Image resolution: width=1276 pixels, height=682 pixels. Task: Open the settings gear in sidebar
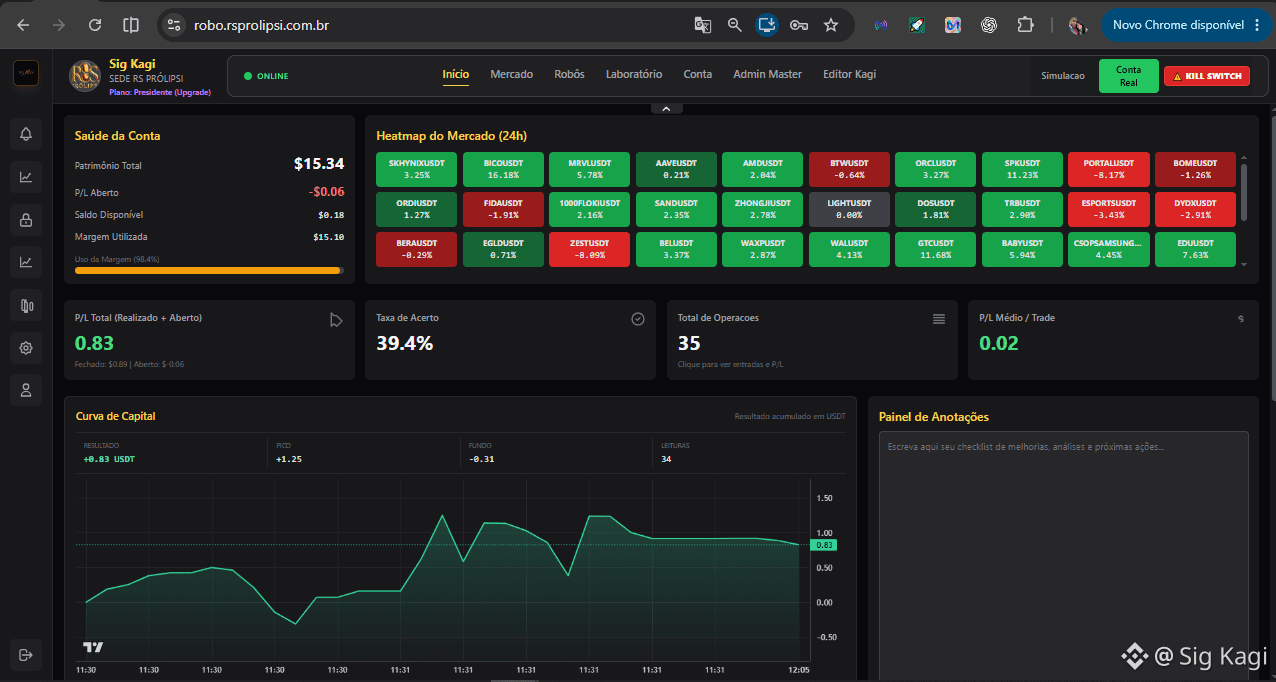(26, 348)
